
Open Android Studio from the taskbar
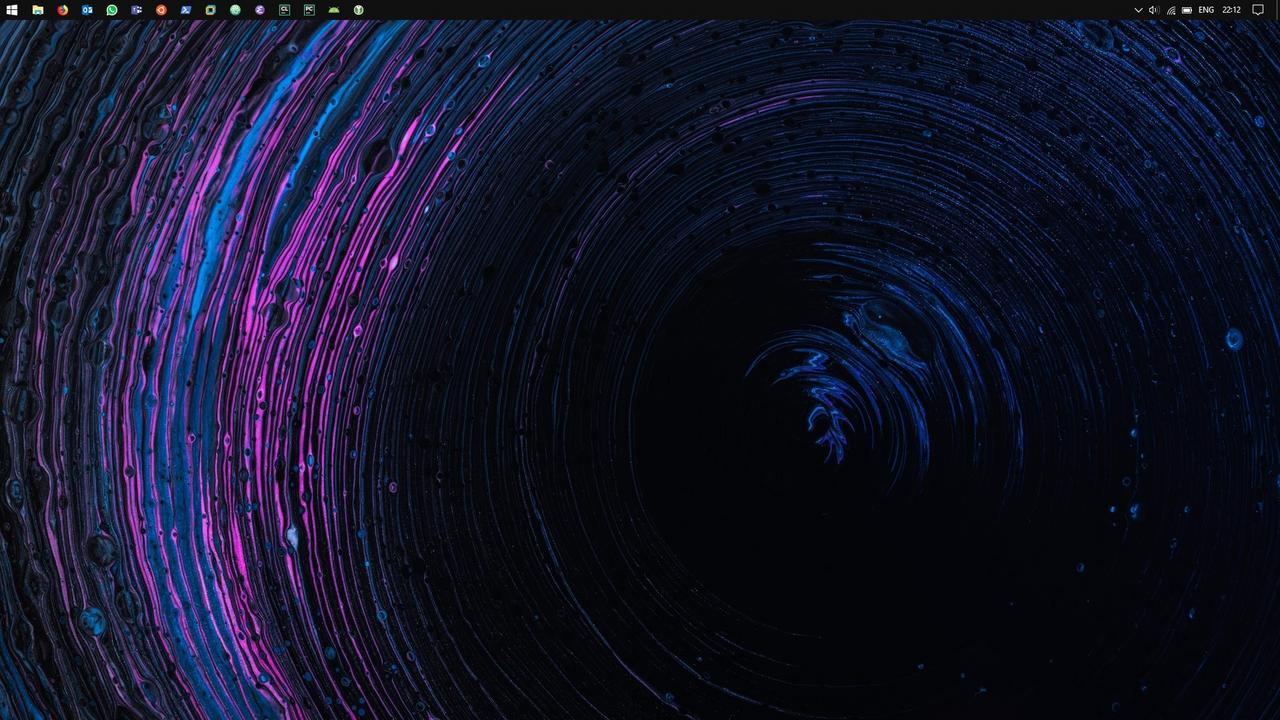click(x=334, y=10)
